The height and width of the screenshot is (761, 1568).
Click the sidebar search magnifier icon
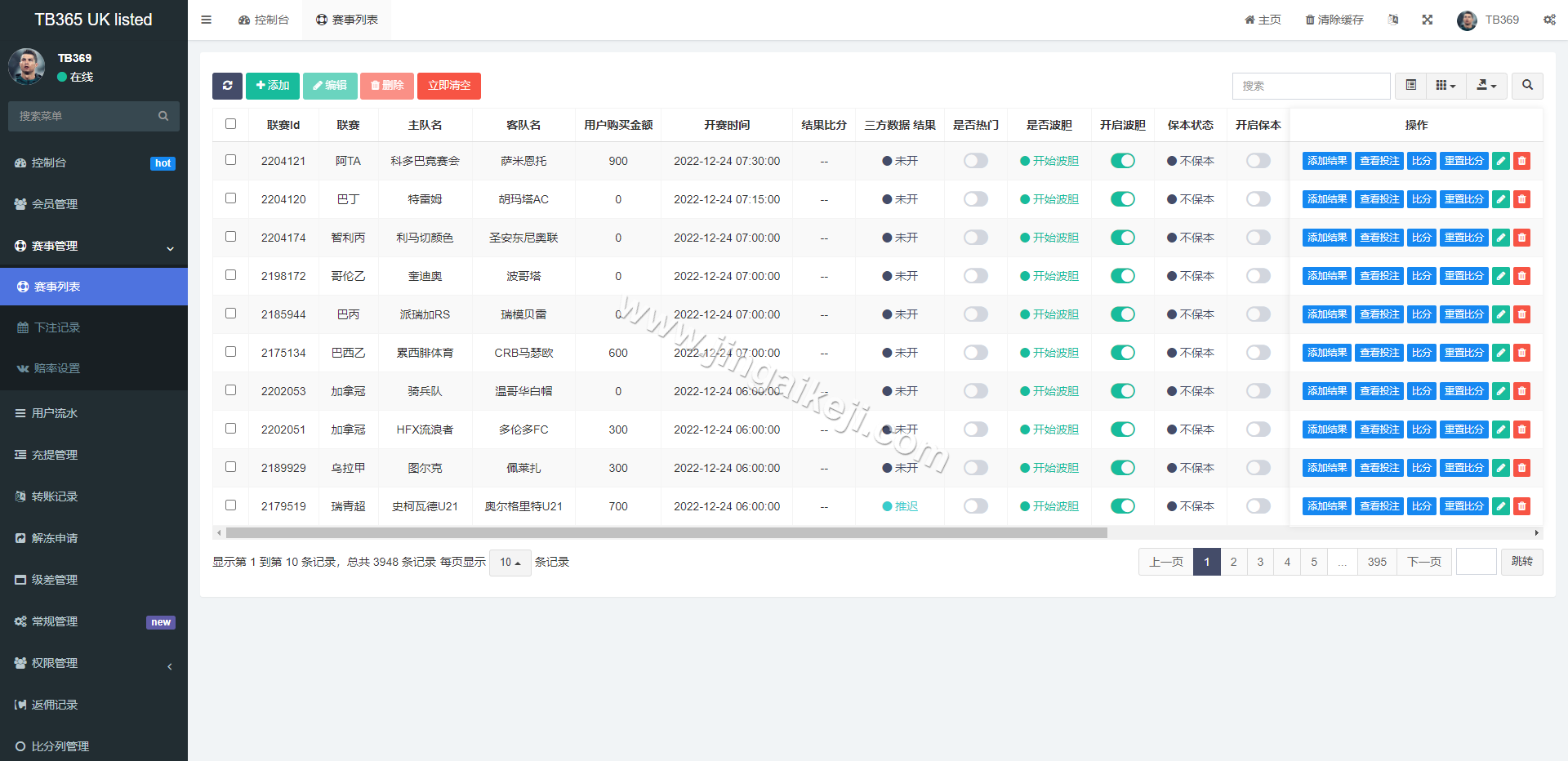click(x=163, y=116)
